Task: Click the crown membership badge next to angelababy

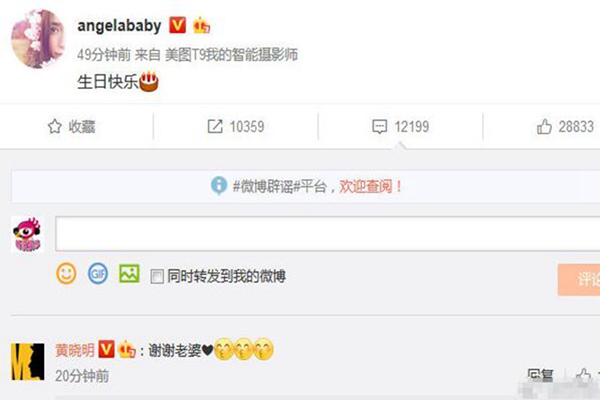Action: tap(202, 26)
